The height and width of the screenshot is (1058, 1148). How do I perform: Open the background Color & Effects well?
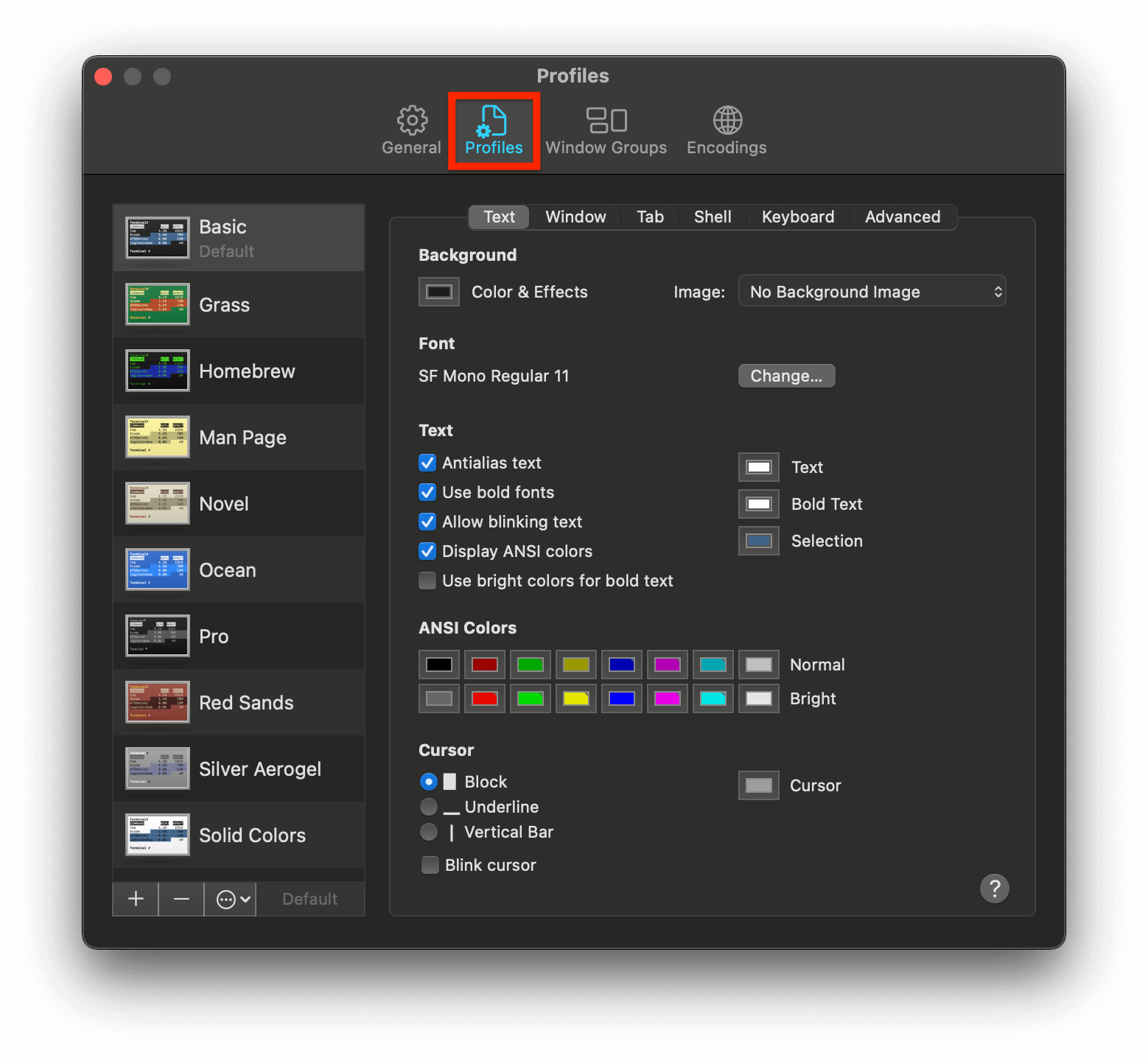point(438,291)
